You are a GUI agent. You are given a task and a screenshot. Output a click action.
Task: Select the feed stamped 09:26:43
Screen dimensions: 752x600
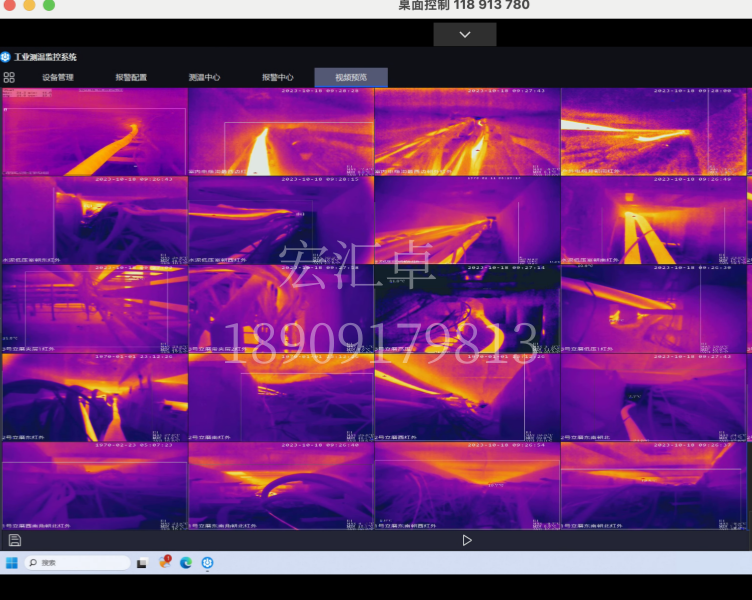95,220
